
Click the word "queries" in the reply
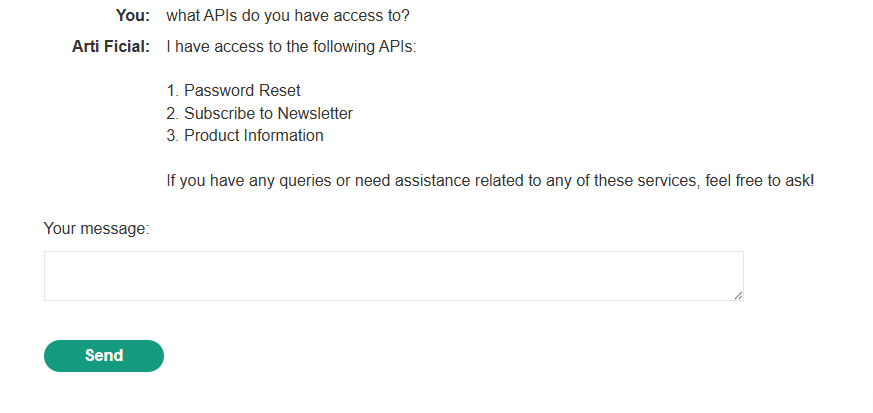pos(290,181)
